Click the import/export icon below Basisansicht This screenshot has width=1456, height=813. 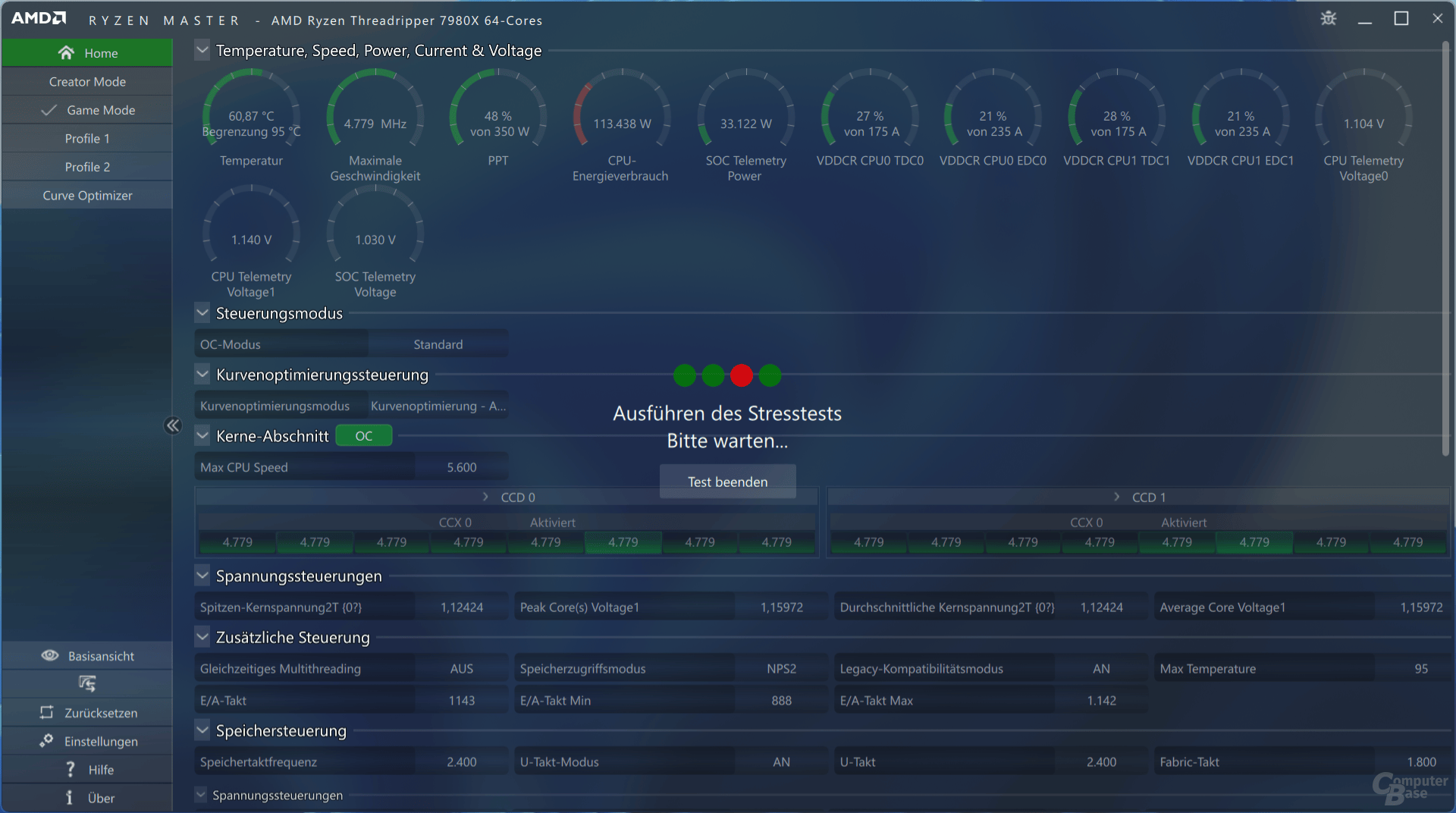87,684
